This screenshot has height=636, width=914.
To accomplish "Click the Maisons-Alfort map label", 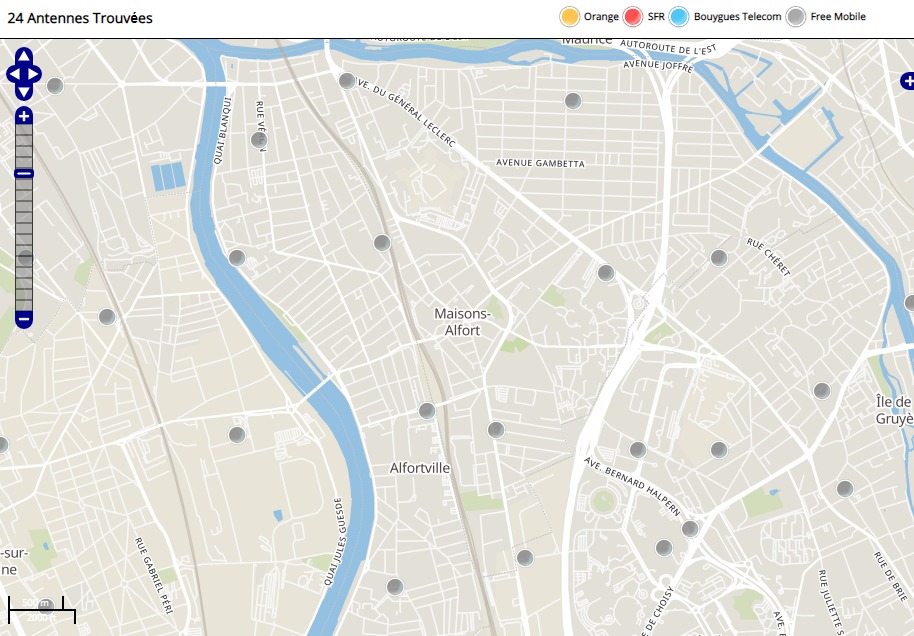I will click(457, 321).
